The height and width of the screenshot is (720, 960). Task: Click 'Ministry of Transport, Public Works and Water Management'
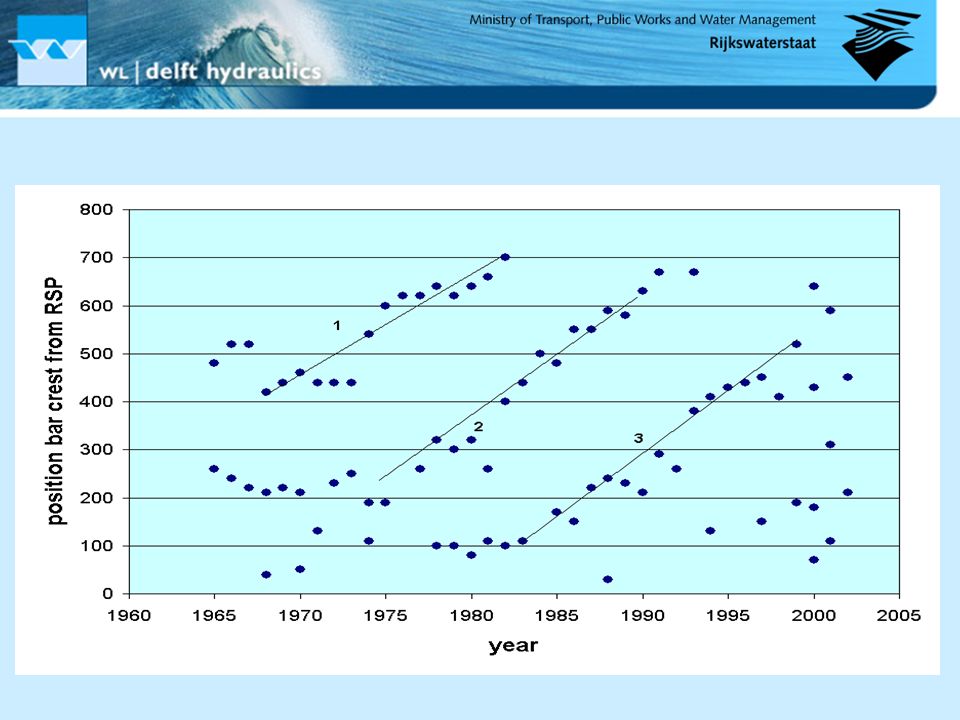[642, 20]
